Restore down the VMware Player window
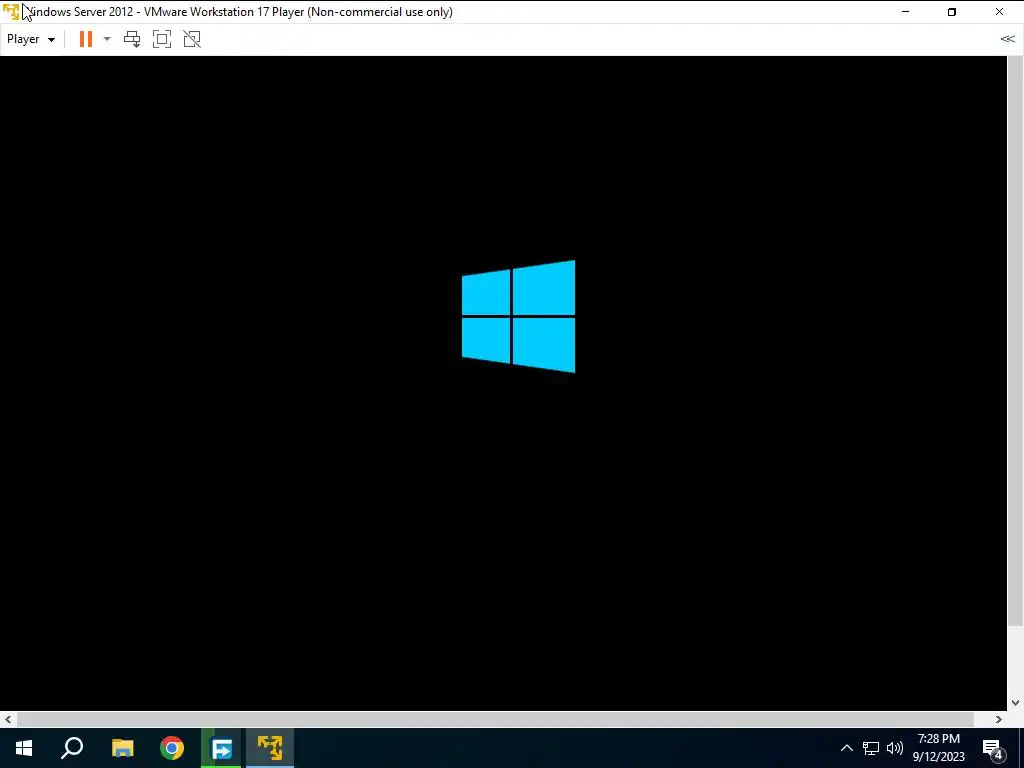This screenshot has width=1024, height=768. (x=952, y=12)
